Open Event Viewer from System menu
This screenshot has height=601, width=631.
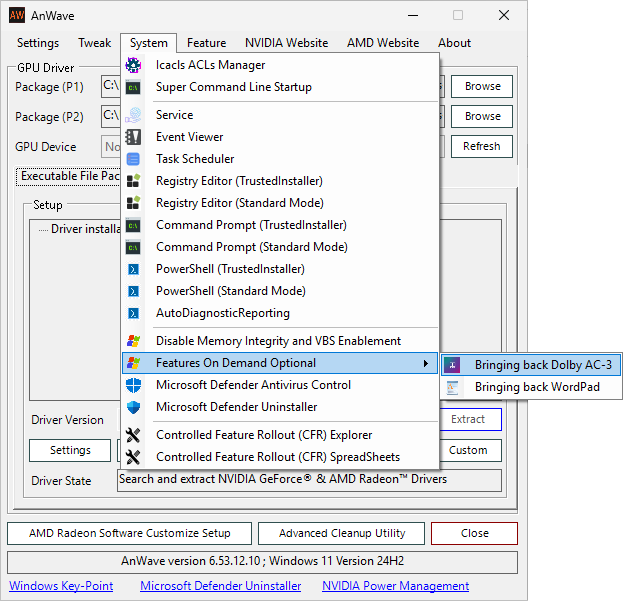(280, 137)
